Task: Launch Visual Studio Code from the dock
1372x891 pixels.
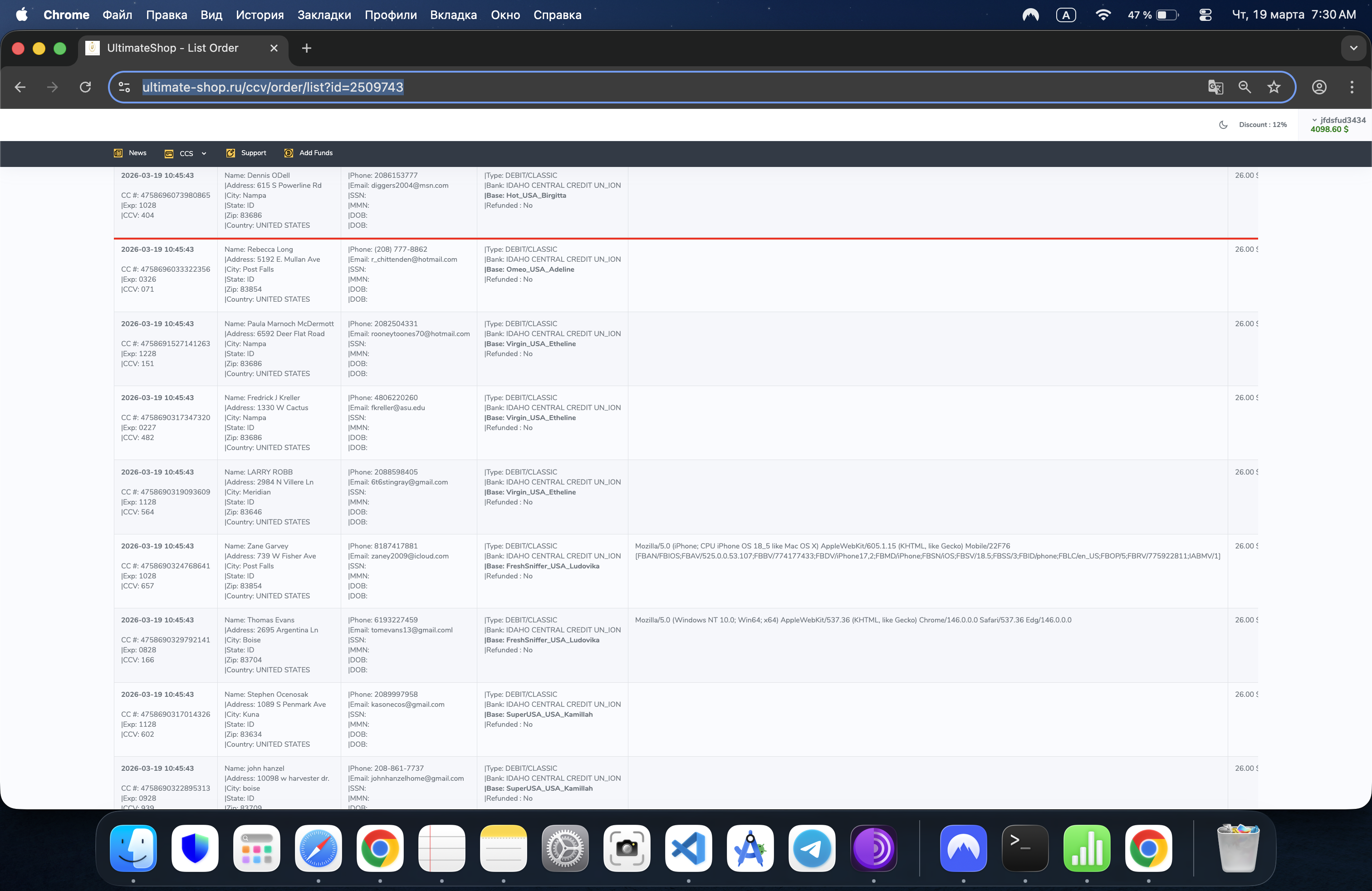Action: click(688, 848)
